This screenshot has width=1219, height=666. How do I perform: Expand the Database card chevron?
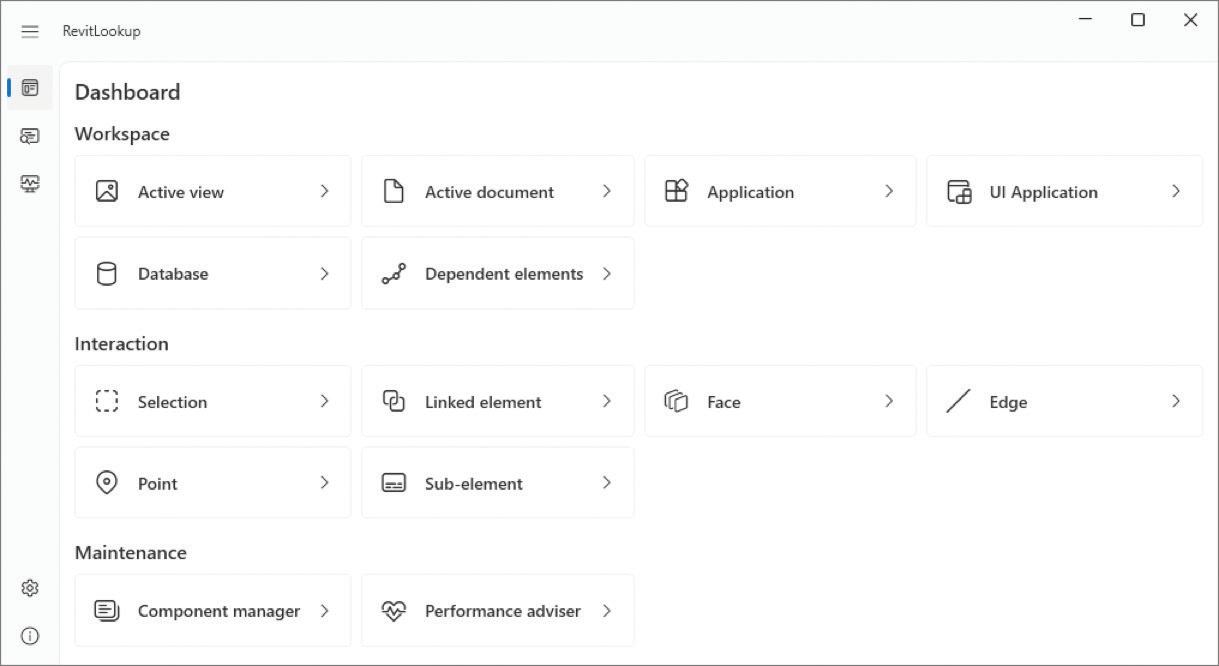click(324, 273)
